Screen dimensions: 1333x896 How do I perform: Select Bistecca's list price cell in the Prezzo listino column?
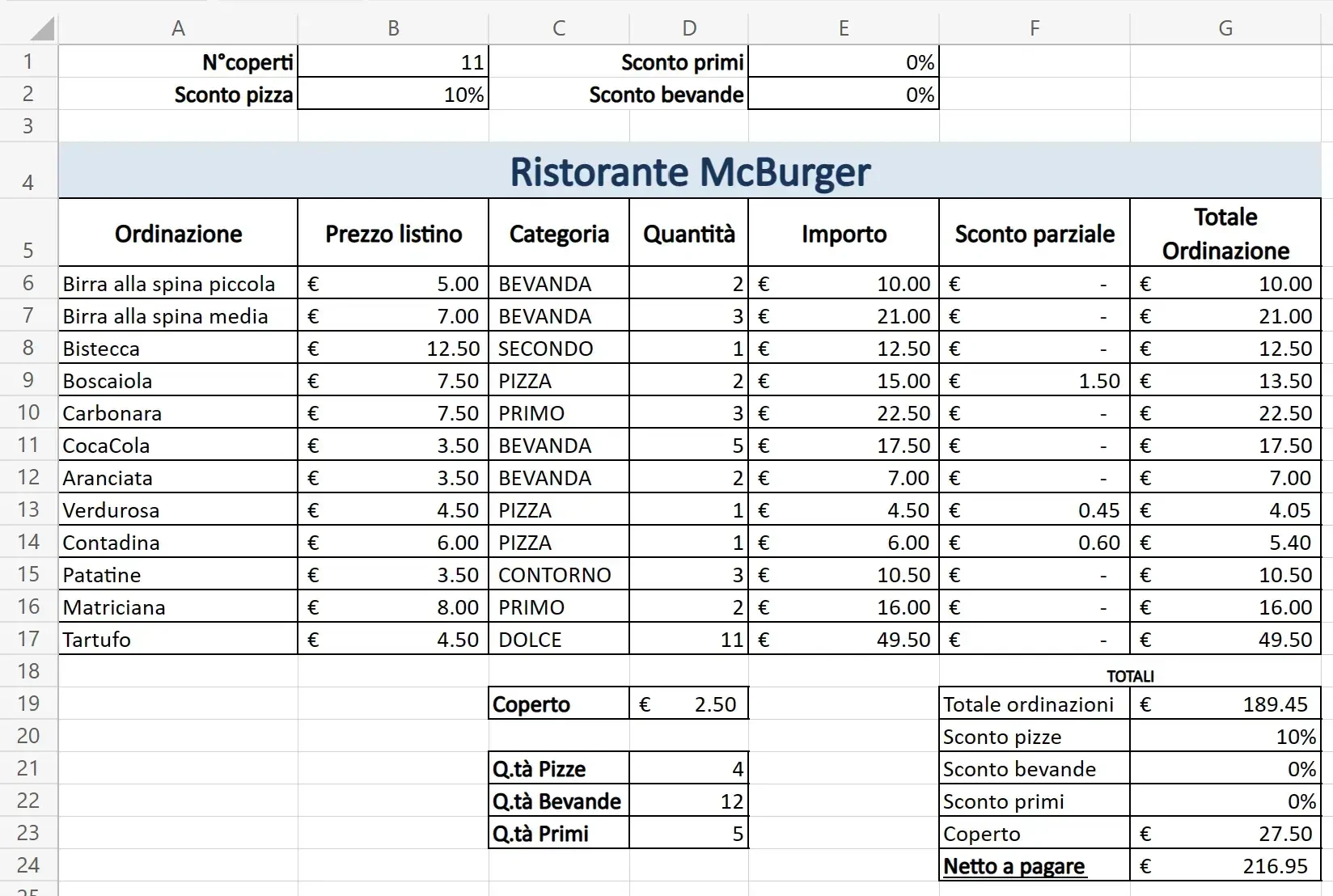pos(393,348)
